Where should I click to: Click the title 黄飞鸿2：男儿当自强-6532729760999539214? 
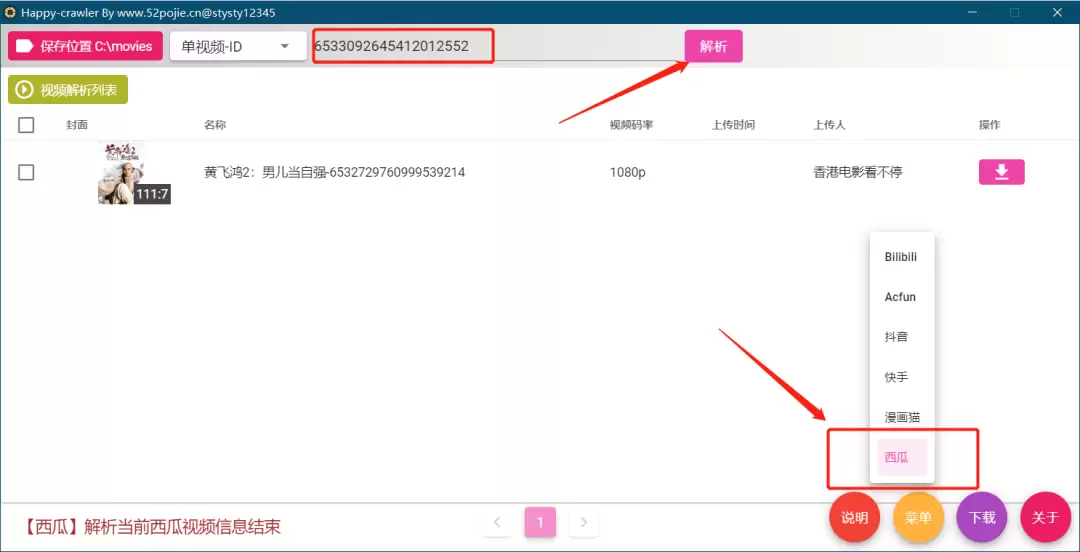click(x=335, y=172)
